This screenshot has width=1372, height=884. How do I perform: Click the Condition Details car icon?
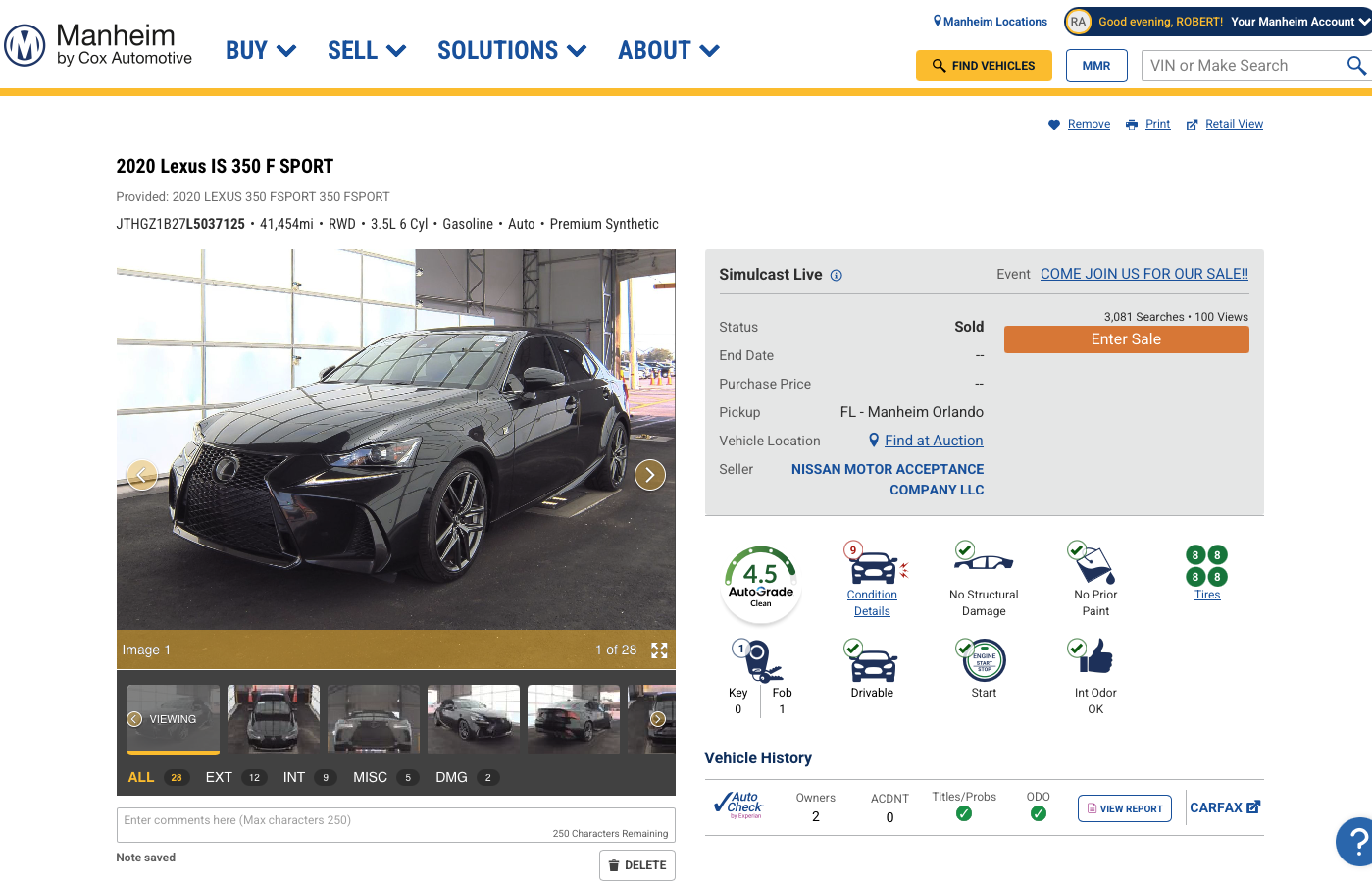(876, 563)
